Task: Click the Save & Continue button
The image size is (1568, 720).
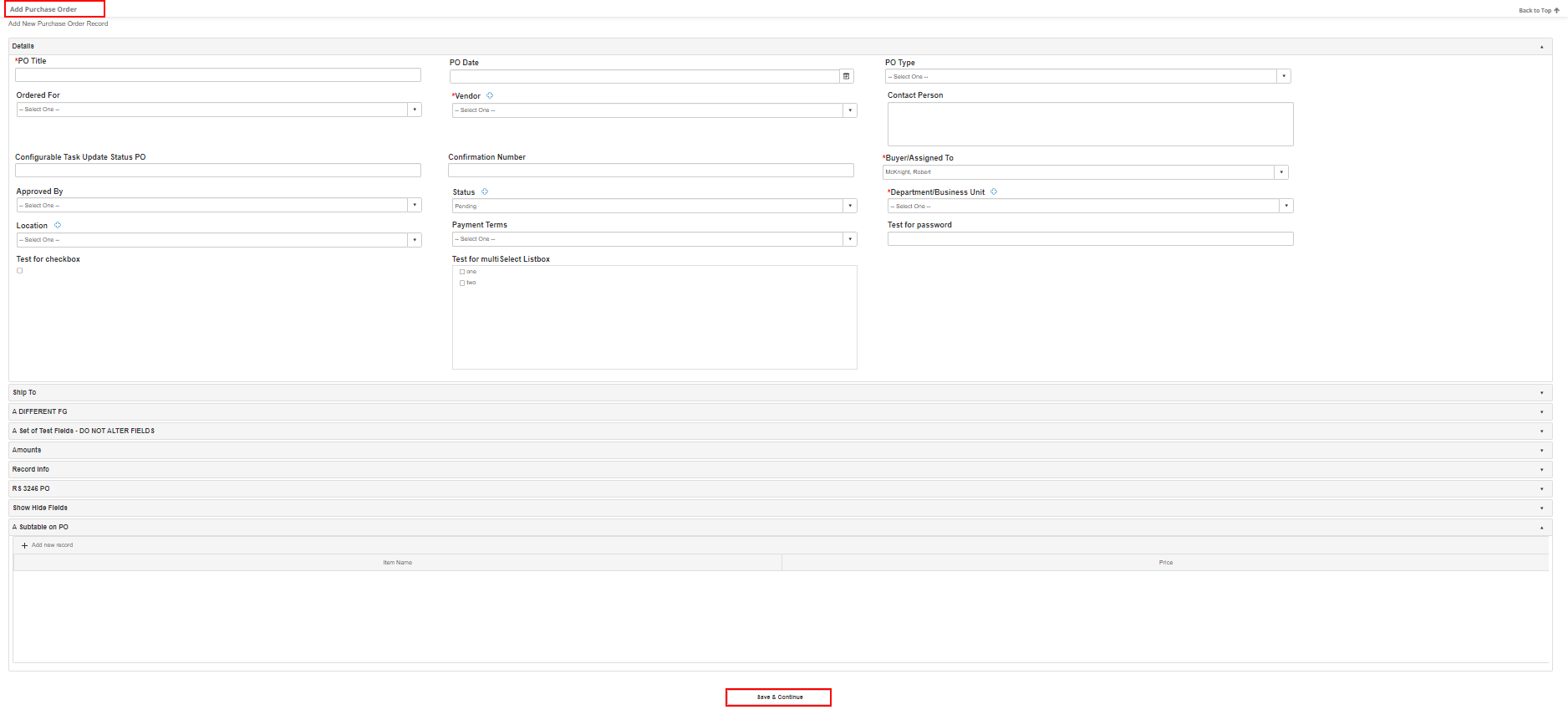Action: click(779, 697)
